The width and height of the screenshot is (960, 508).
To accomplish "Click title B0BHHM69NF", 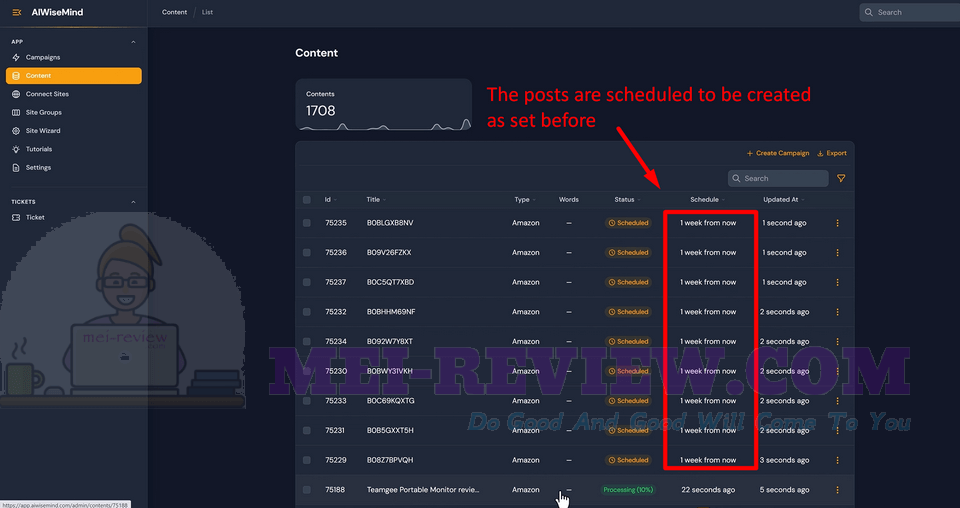I will click(x=391, y=312).
